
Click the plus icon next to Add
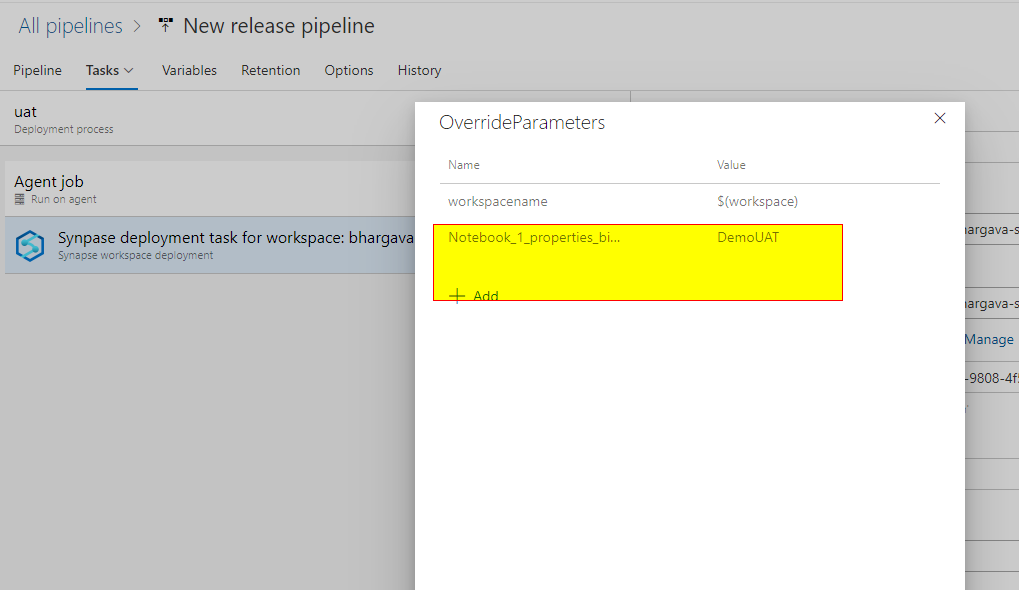pyautogui.click(x=459, y=294)
